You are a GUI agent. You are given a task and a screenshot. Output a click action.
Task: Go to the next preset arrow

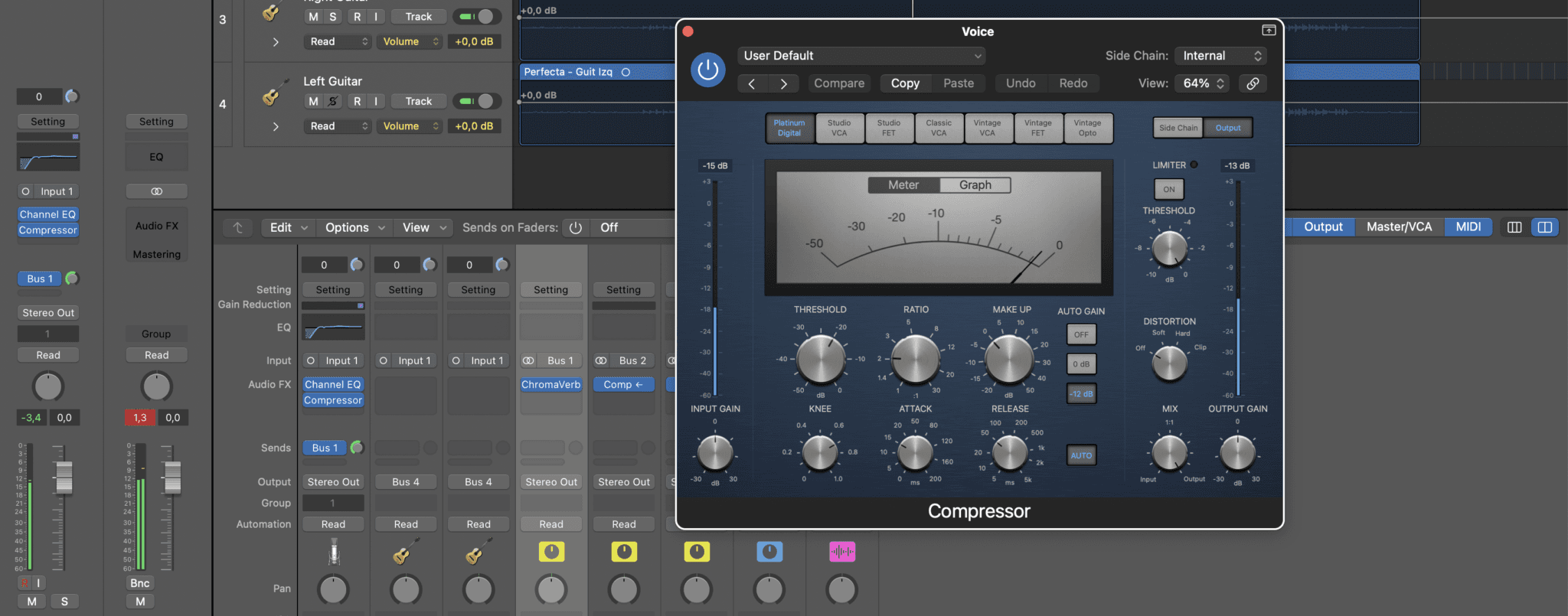click(x=783, y=83)
